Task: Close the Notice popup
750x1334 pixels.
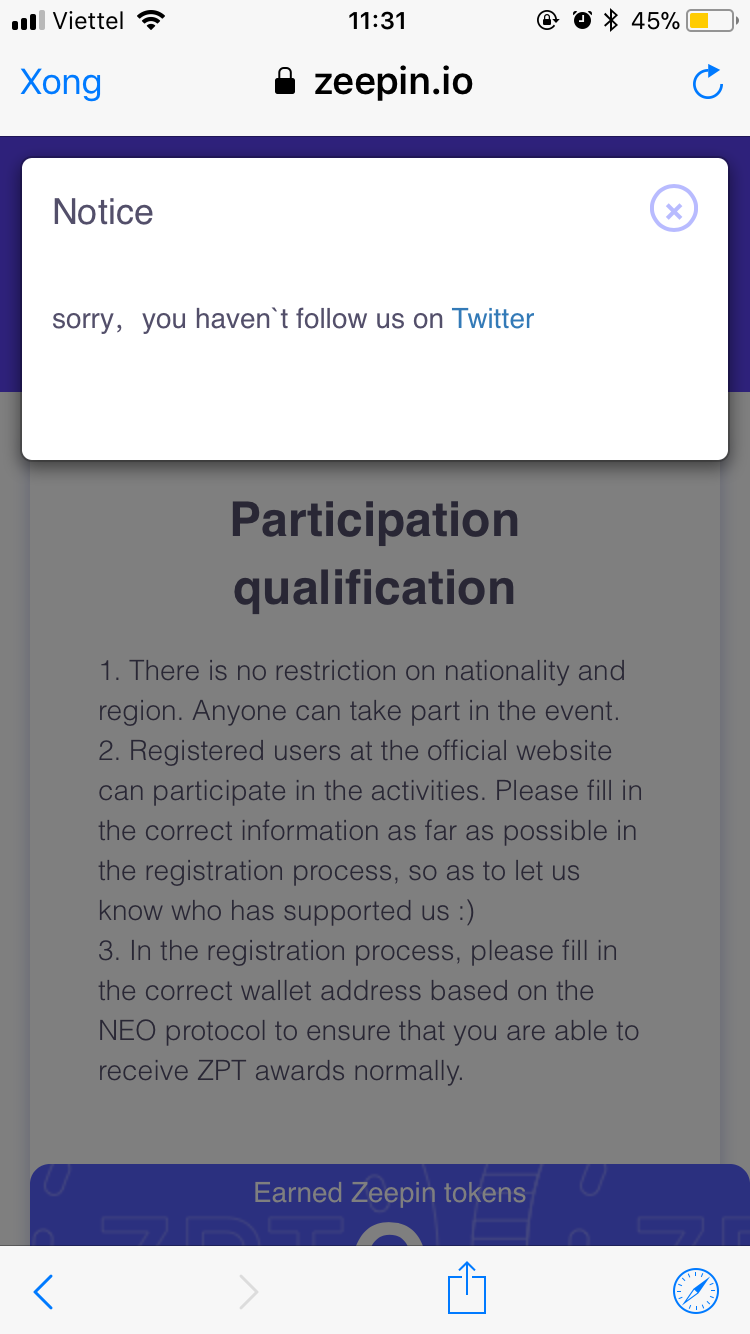Action: coord(674,210)
